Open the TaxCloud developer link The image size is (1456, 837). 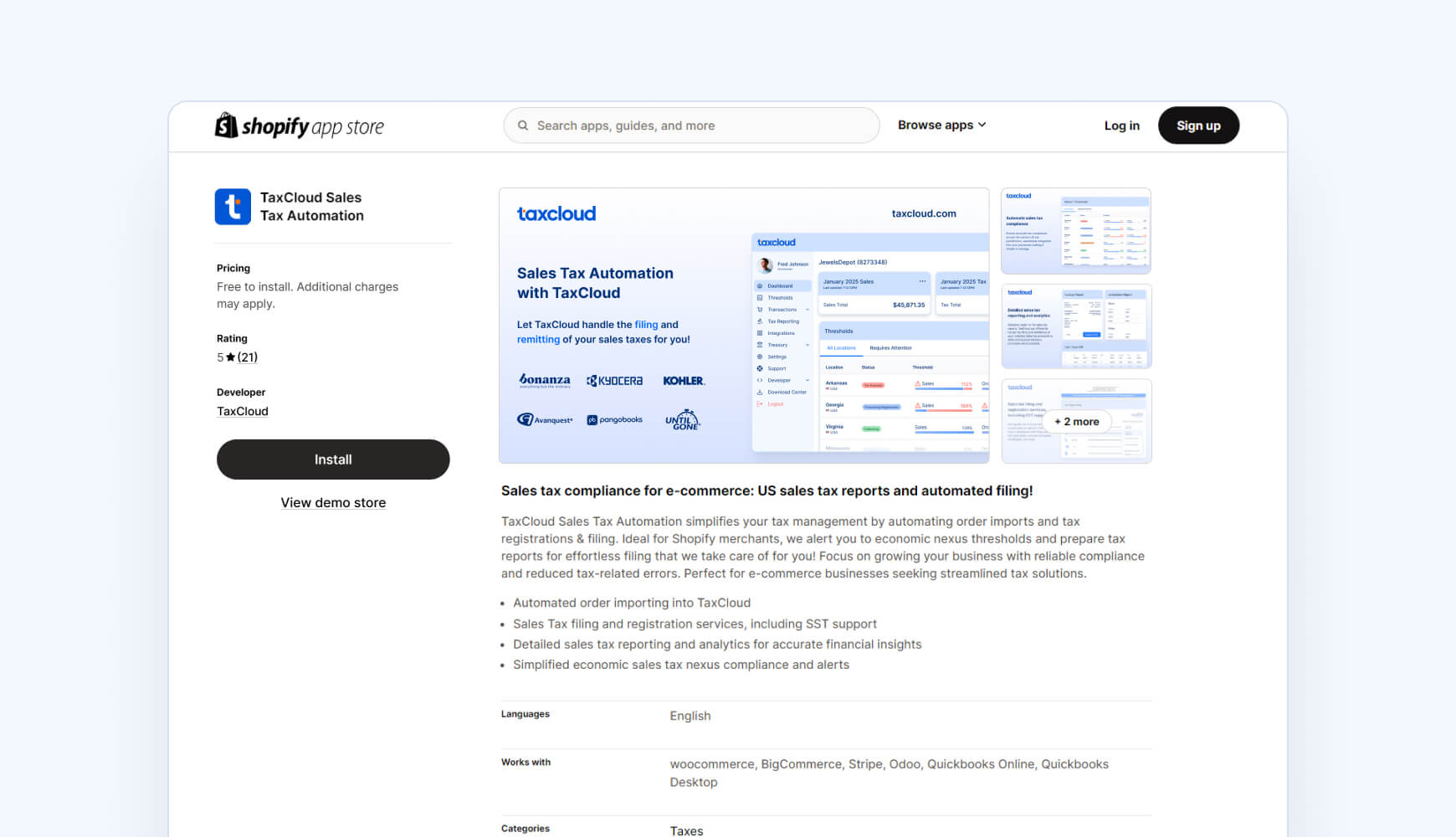click(243, 411)
